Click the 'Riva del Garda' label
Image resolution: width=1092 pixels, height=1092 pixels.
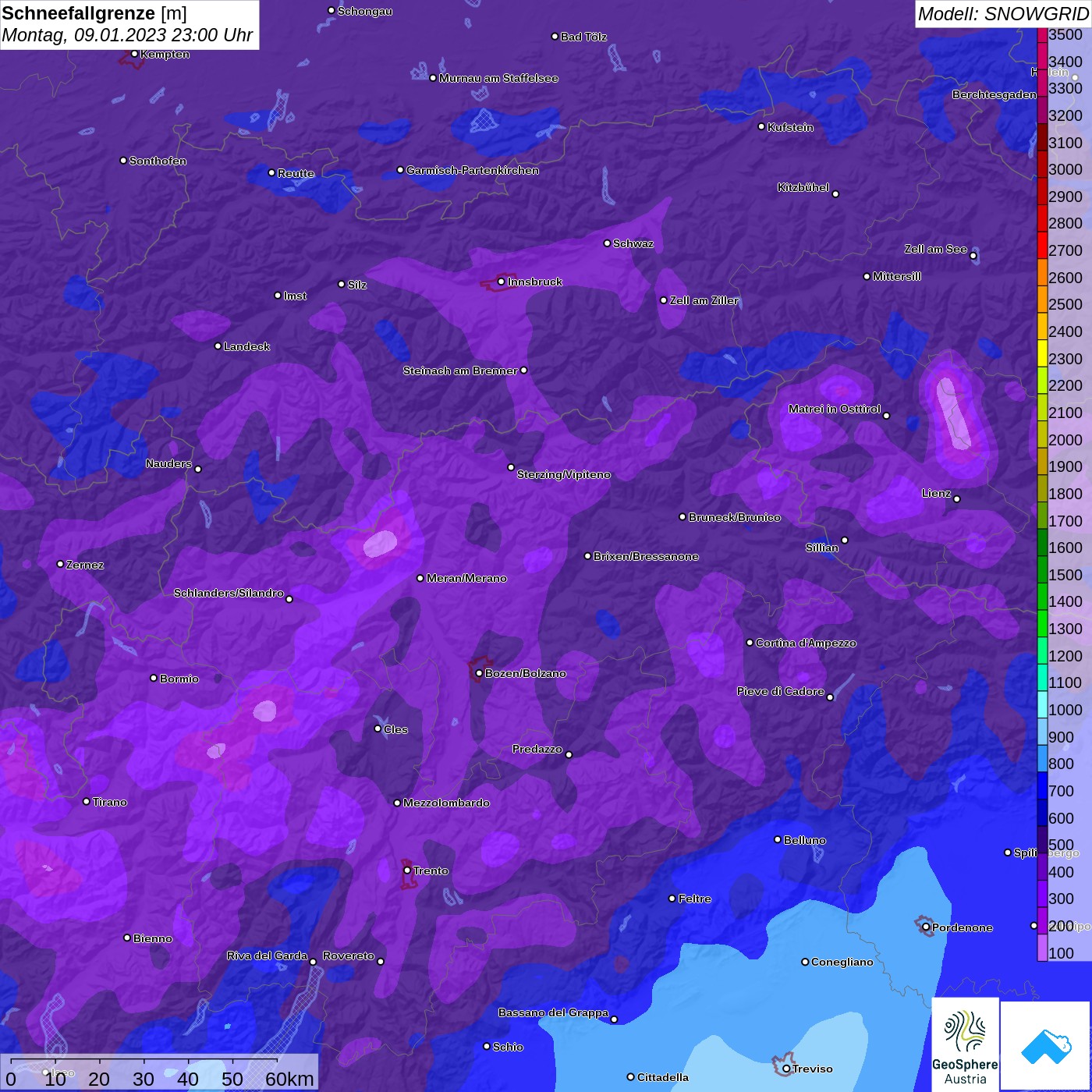[x=268, y=955]
